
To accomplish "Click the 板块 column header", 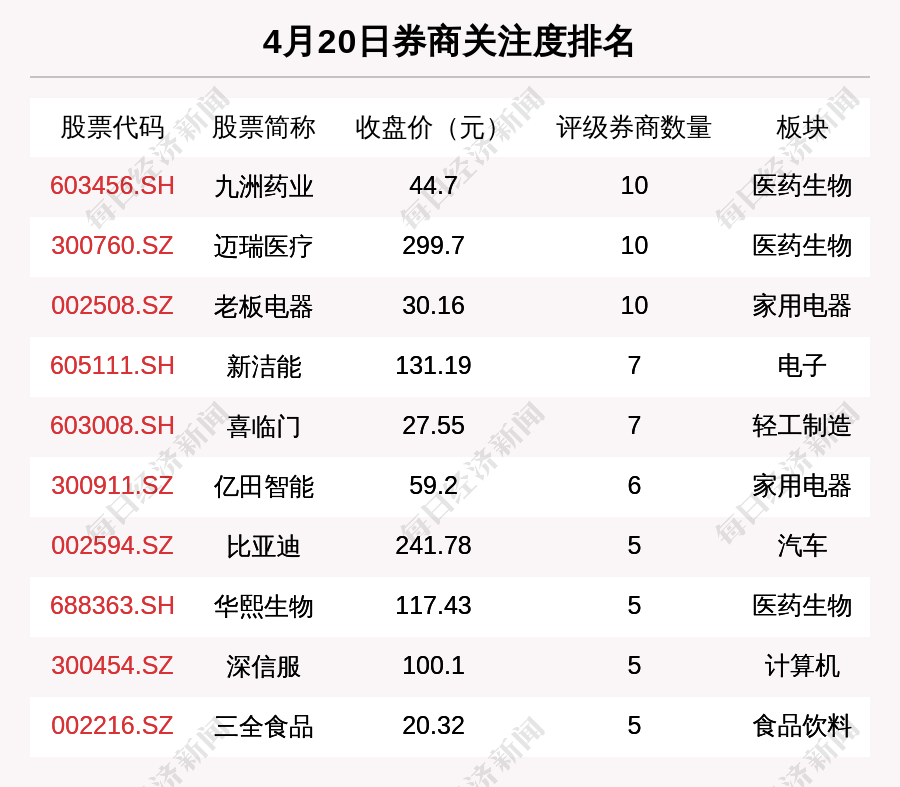I will 802,128.
